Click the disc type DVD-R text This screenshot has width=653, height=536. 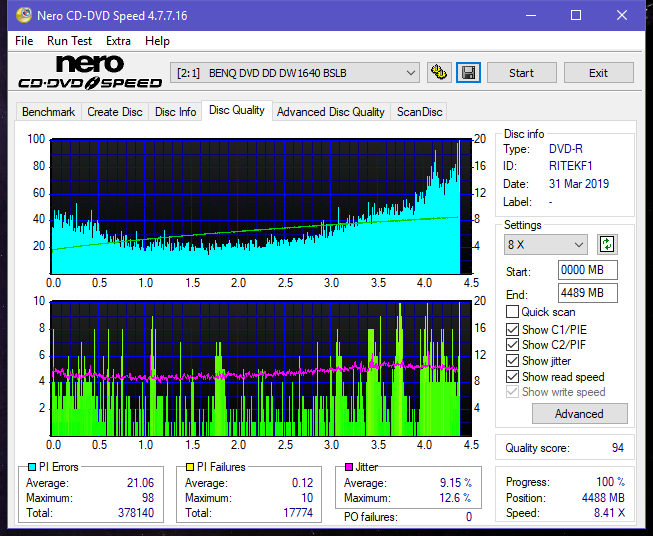tap(566, 149)
